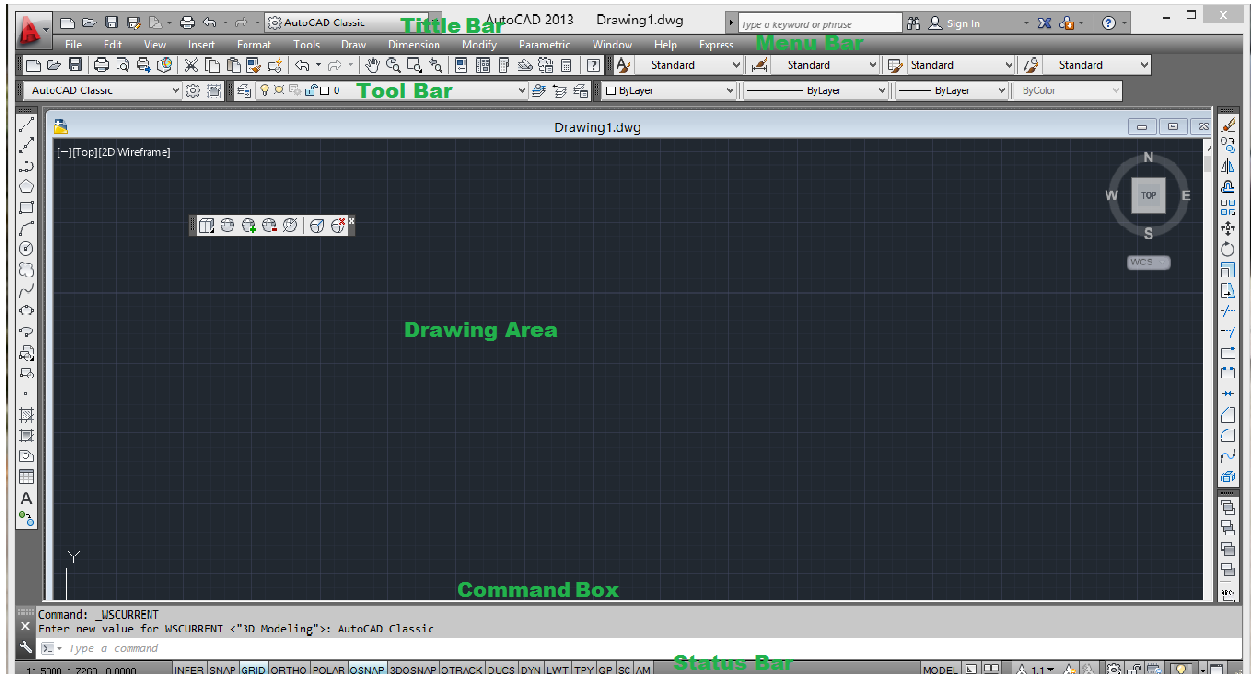Screen dimensions: 1260x684
Task: Click the [Top] viewport view label
Action: 86,153
